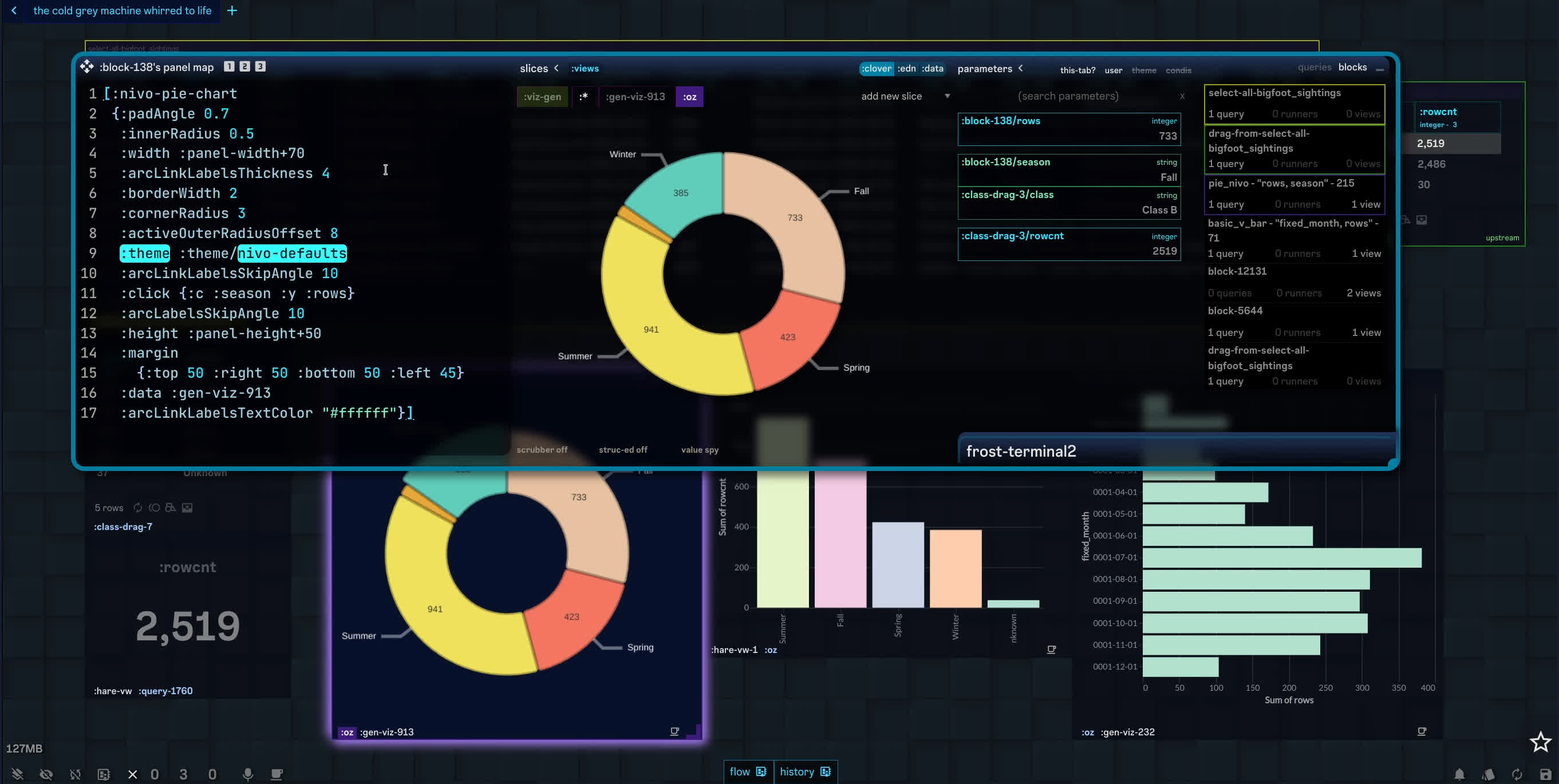Select the :oz output format icon
The image size is (1559, 784).
[x=690, y=96]
